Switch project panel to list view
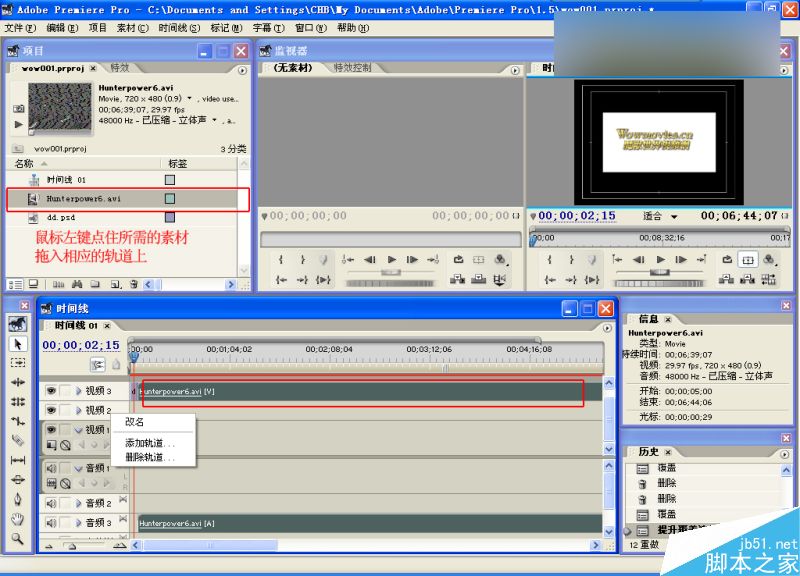The image size is (800, 576). tap(16, 284)
